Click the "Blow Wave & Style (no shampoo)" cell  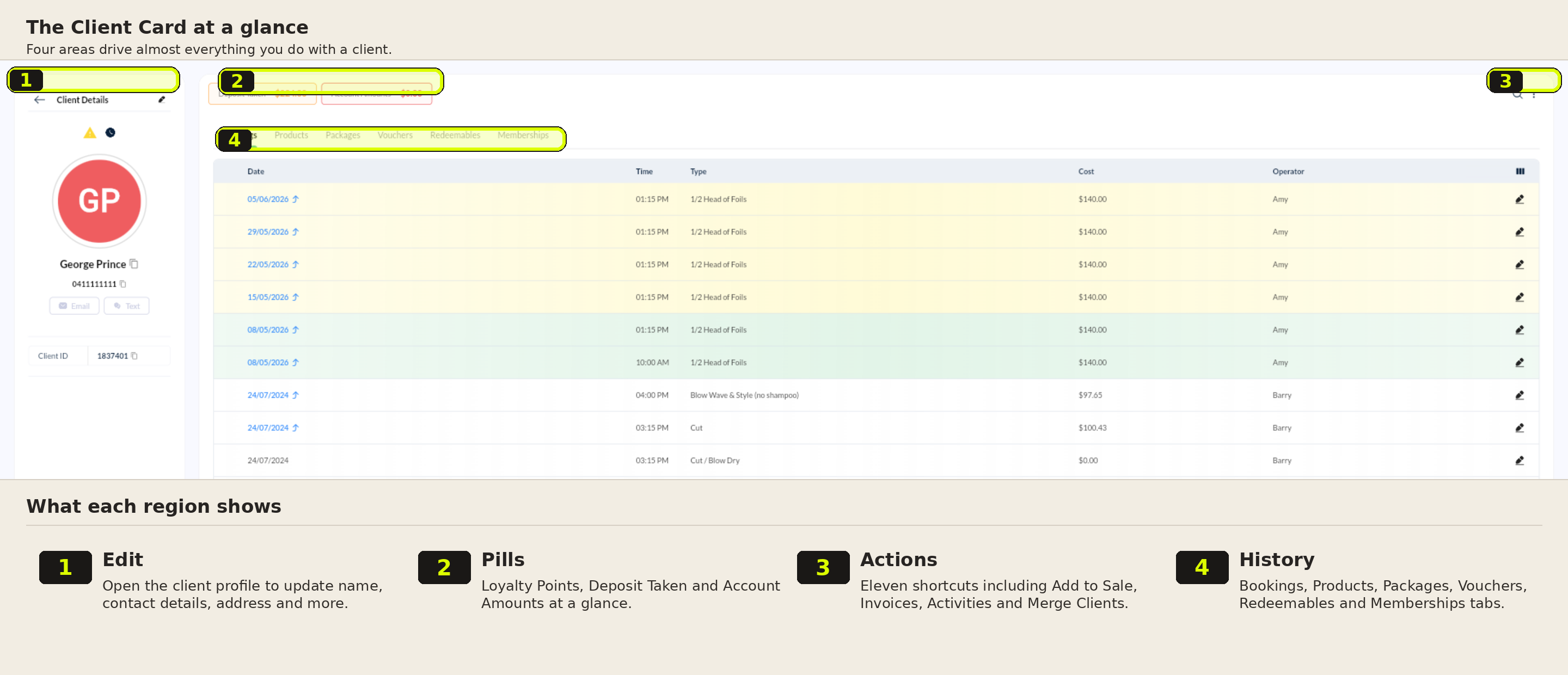pyautogui.click(x=744, y=396)
